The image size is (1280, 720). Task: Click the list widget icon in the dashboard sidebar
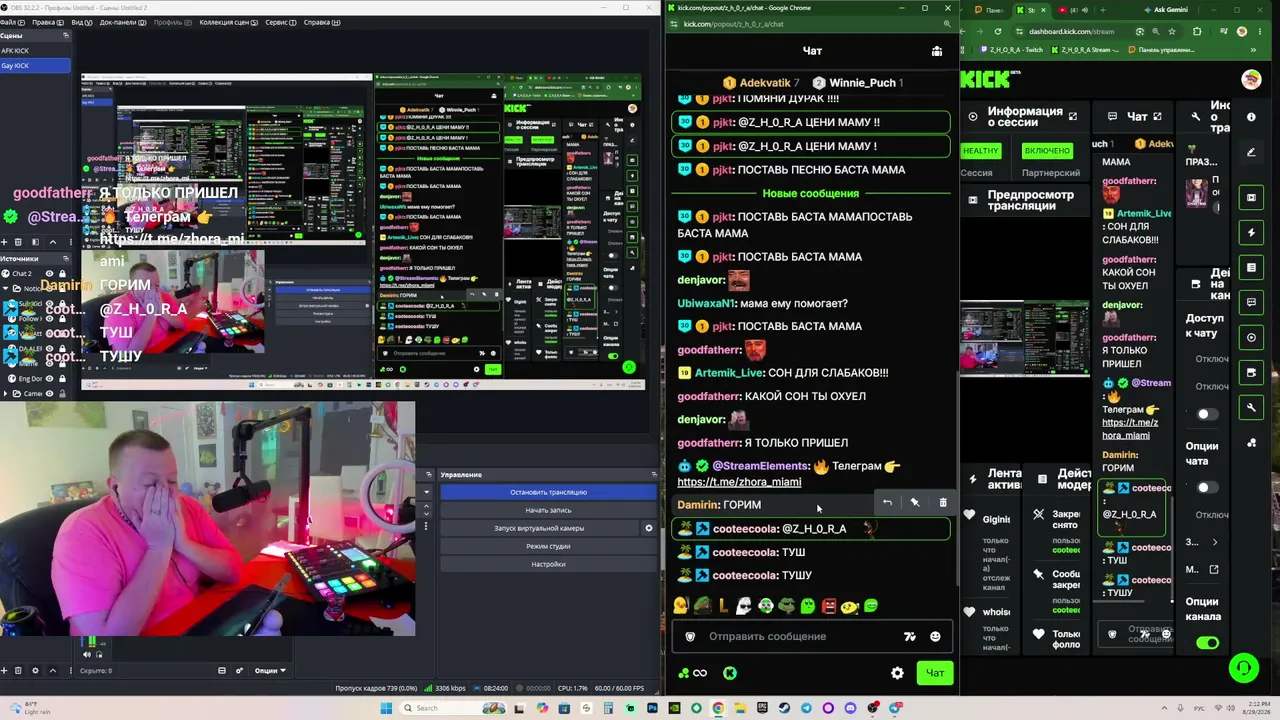[1251, 268]
